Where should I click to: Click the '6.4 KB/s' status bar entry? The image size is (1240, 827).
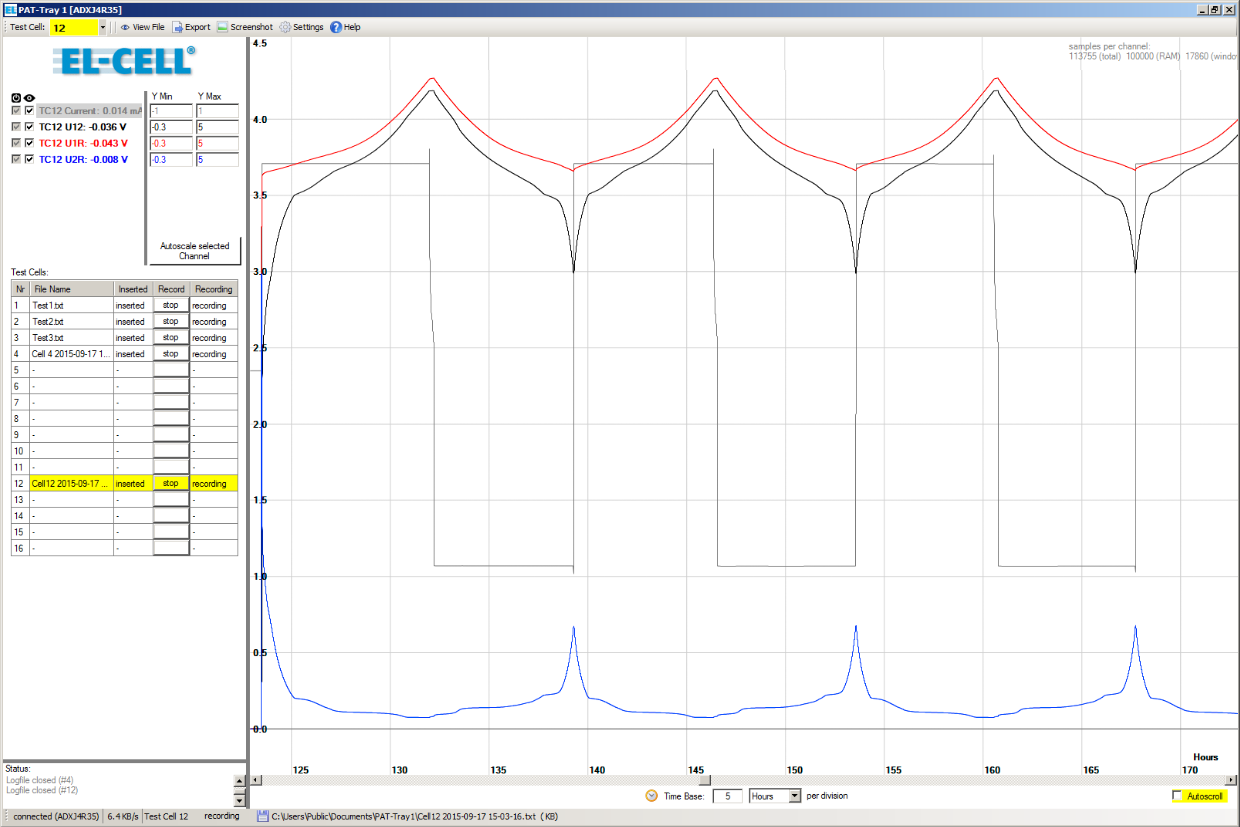point(123,816)
